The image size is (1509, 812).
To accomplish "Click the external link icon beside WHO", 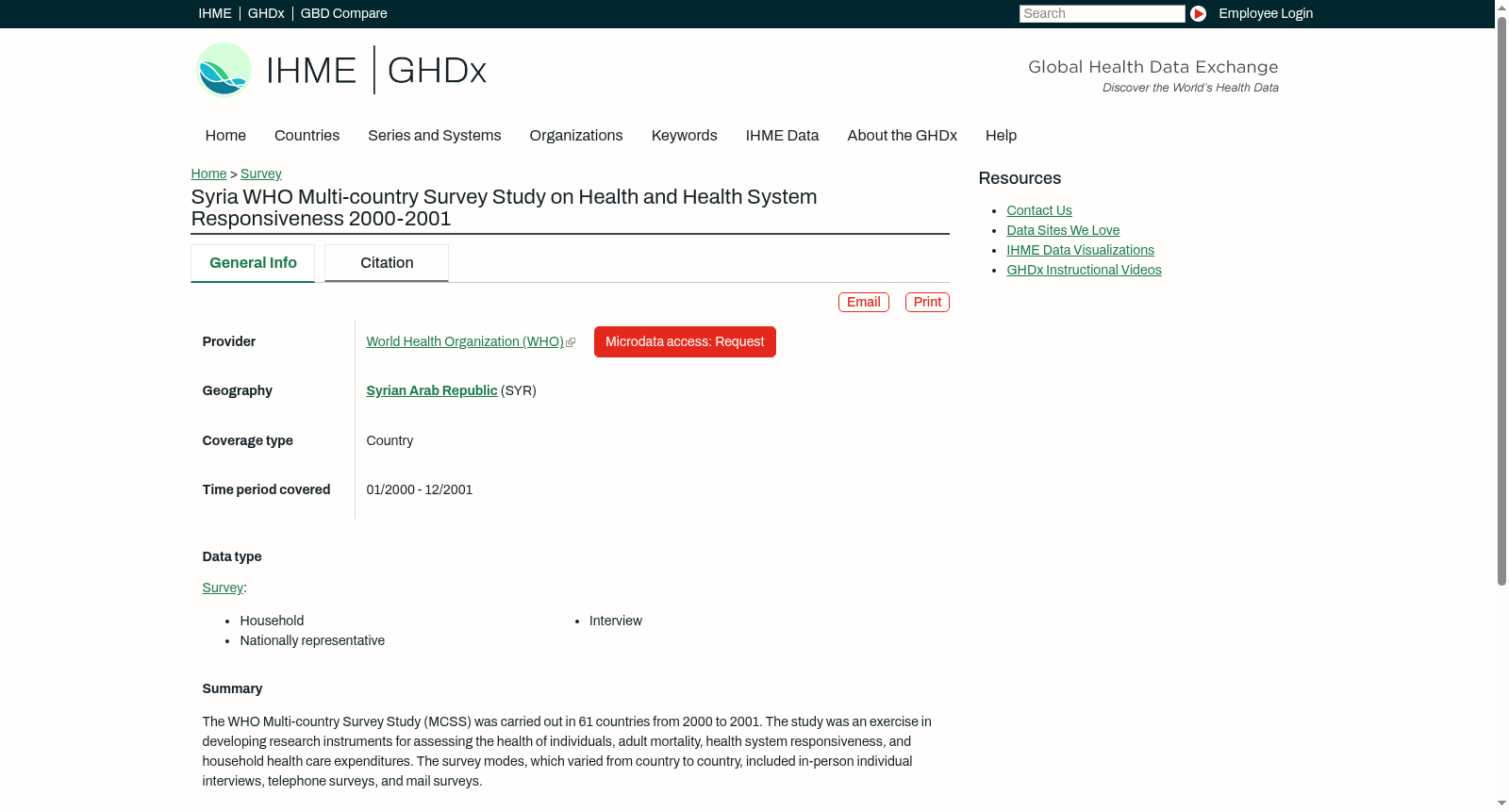I will coord(571,342).
